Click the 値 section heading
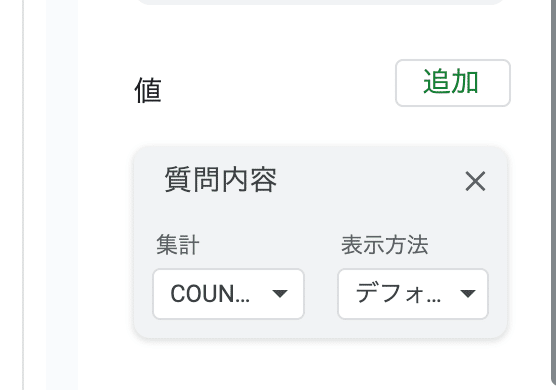556x390 pixels. pyautogui.click(x=148, y=91)
